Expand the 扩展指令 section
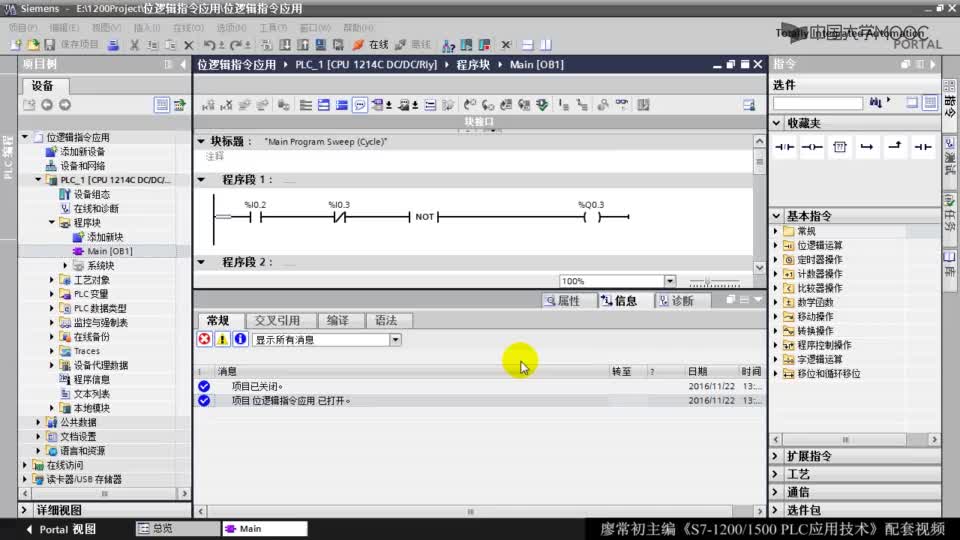 click(x=776, y=457)
